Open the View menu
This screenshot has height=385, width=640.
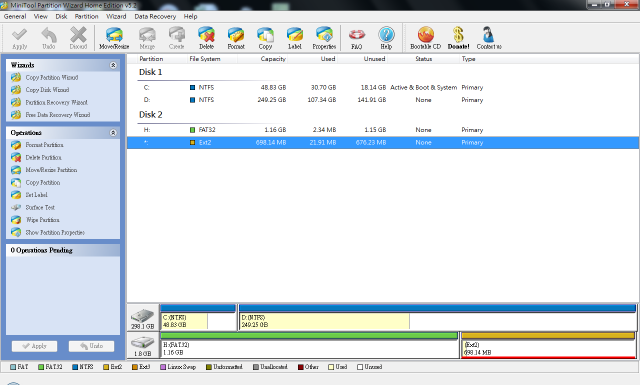pos(41,16)
